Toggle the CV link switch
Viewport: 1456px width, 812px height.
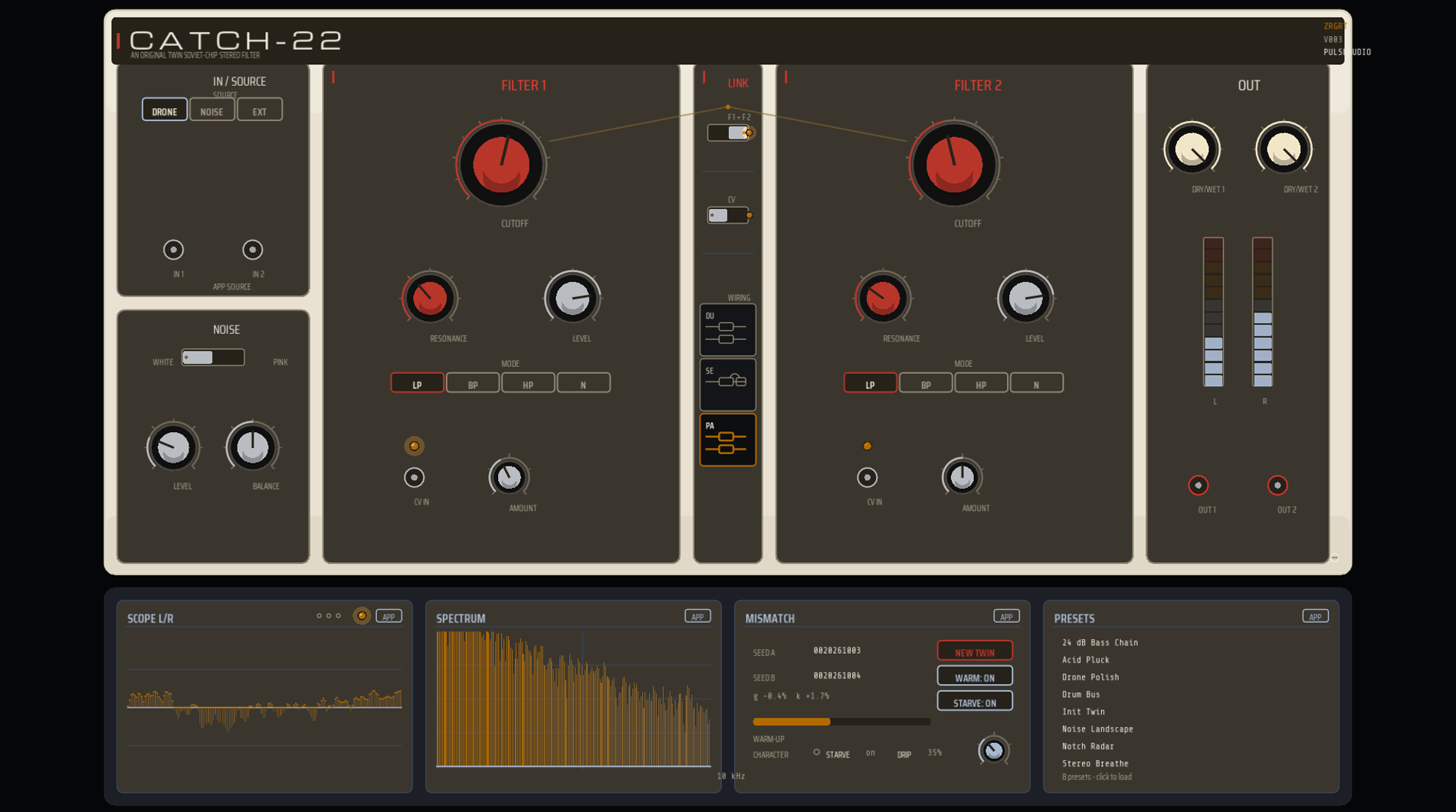728,215
